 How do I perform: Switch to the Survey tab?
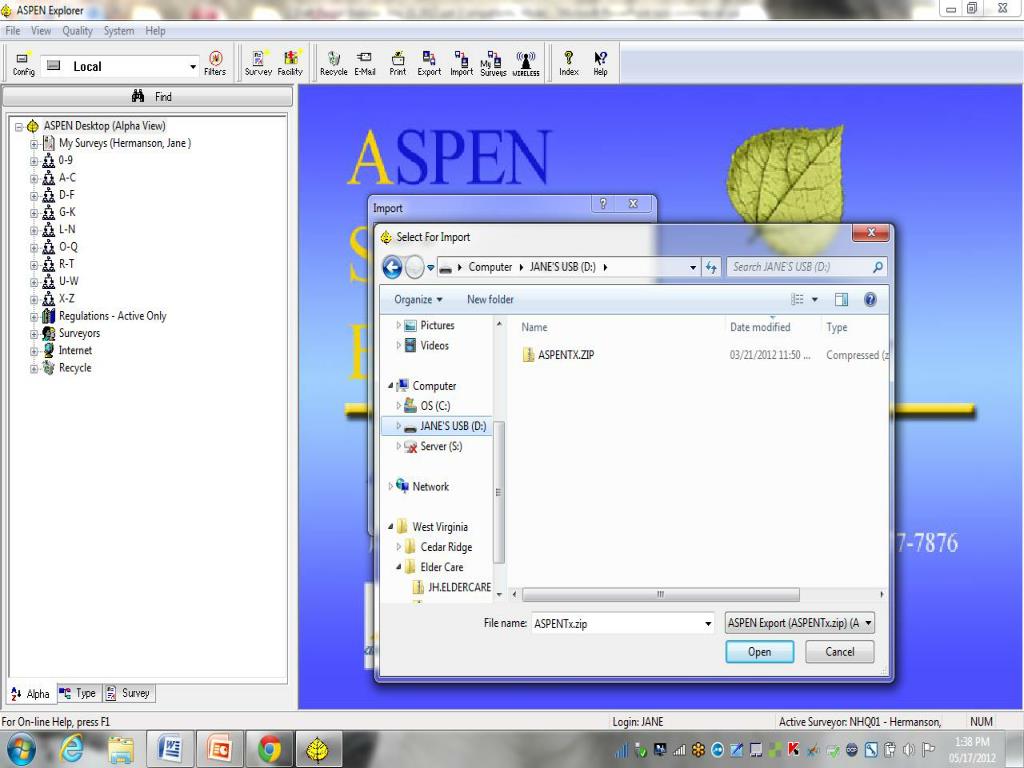[129, 693]
